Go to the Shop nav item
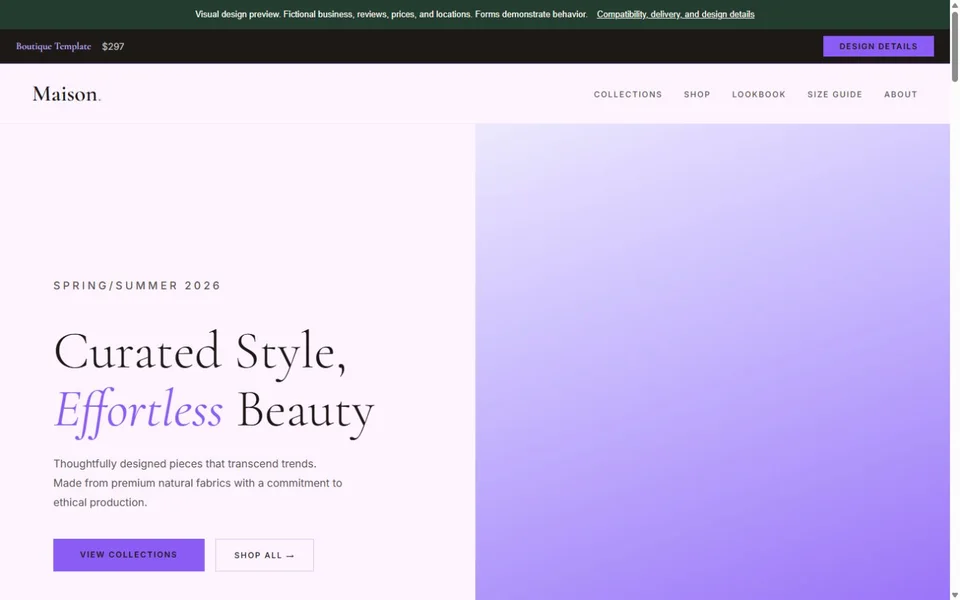 [x=697, y=94]
